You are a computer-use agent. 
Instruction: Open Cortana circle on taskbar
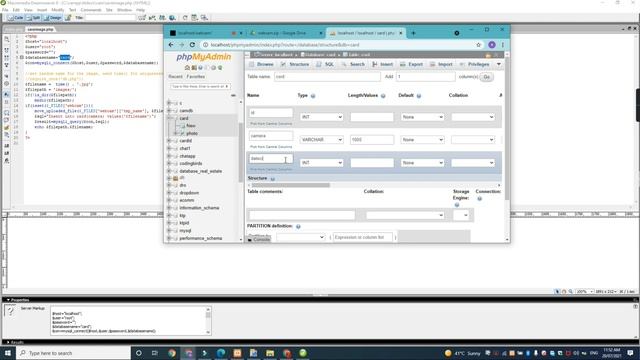pos(138,353)
